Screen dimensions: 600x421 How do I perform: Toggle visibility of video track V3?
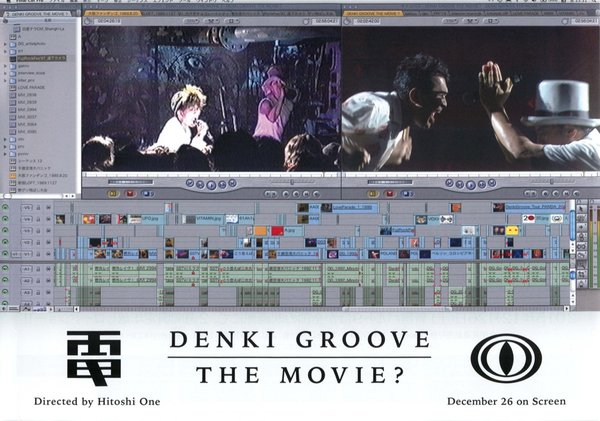(5, 231)
